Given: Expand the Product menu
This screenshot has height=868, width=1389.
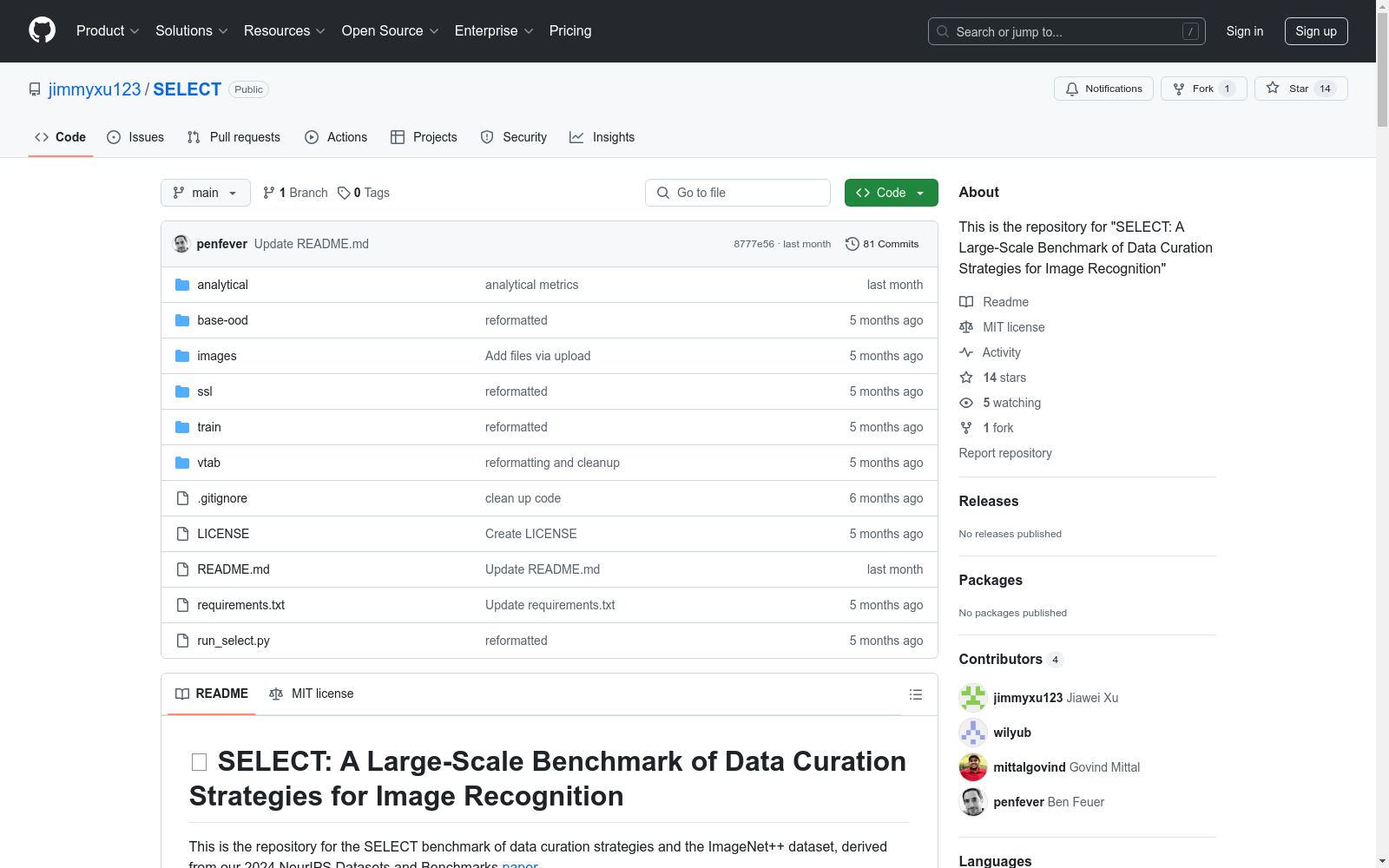Looking at the screenshot, I should pos(108,30).
